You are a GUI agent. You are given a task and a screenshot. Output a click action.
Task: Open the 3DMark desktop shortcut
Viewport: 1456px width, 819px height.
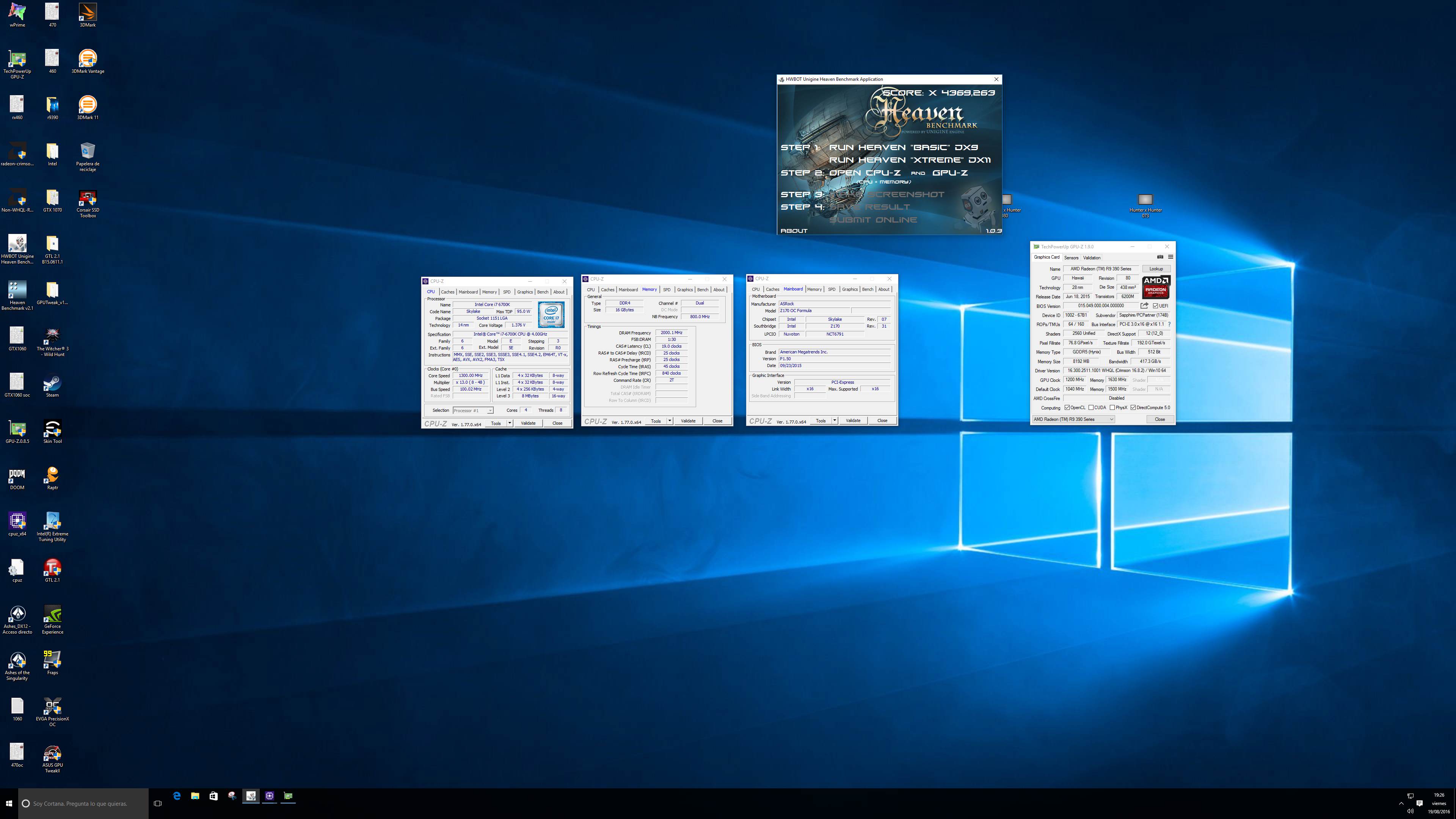point(88,15)
